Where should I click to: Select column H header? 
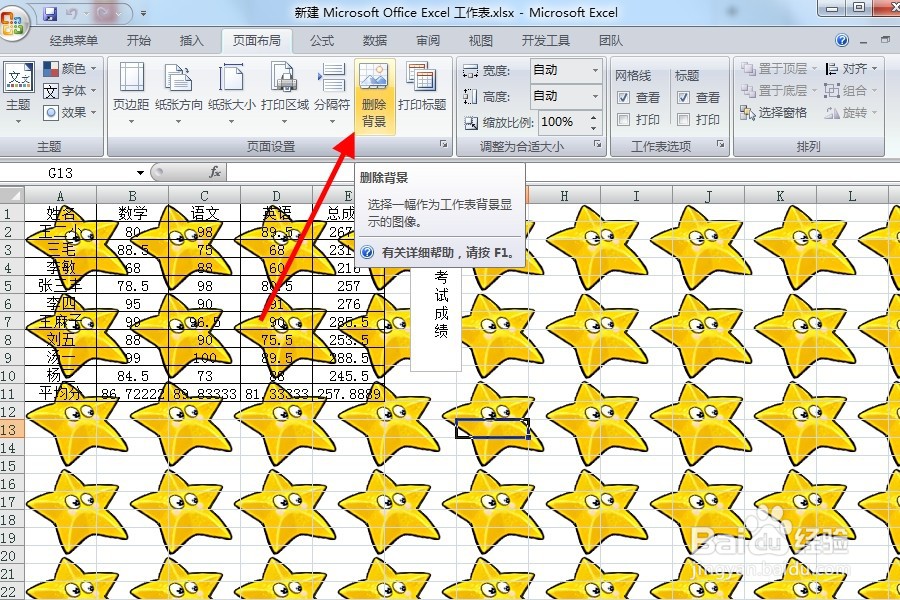564,196
